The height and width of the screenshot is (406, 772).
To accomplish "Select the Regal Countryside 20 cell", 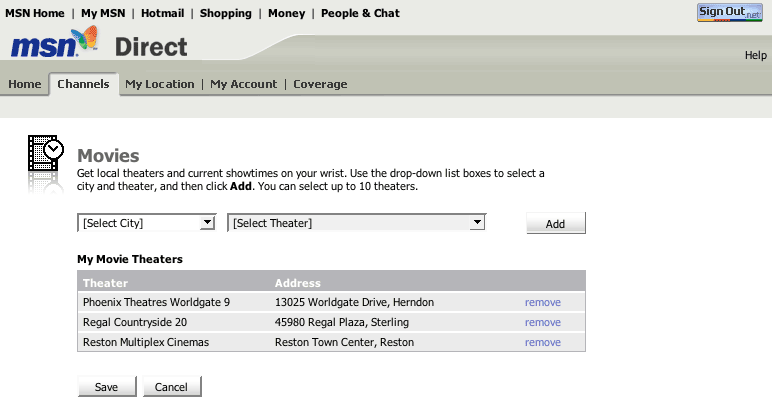I will (135, 322).
